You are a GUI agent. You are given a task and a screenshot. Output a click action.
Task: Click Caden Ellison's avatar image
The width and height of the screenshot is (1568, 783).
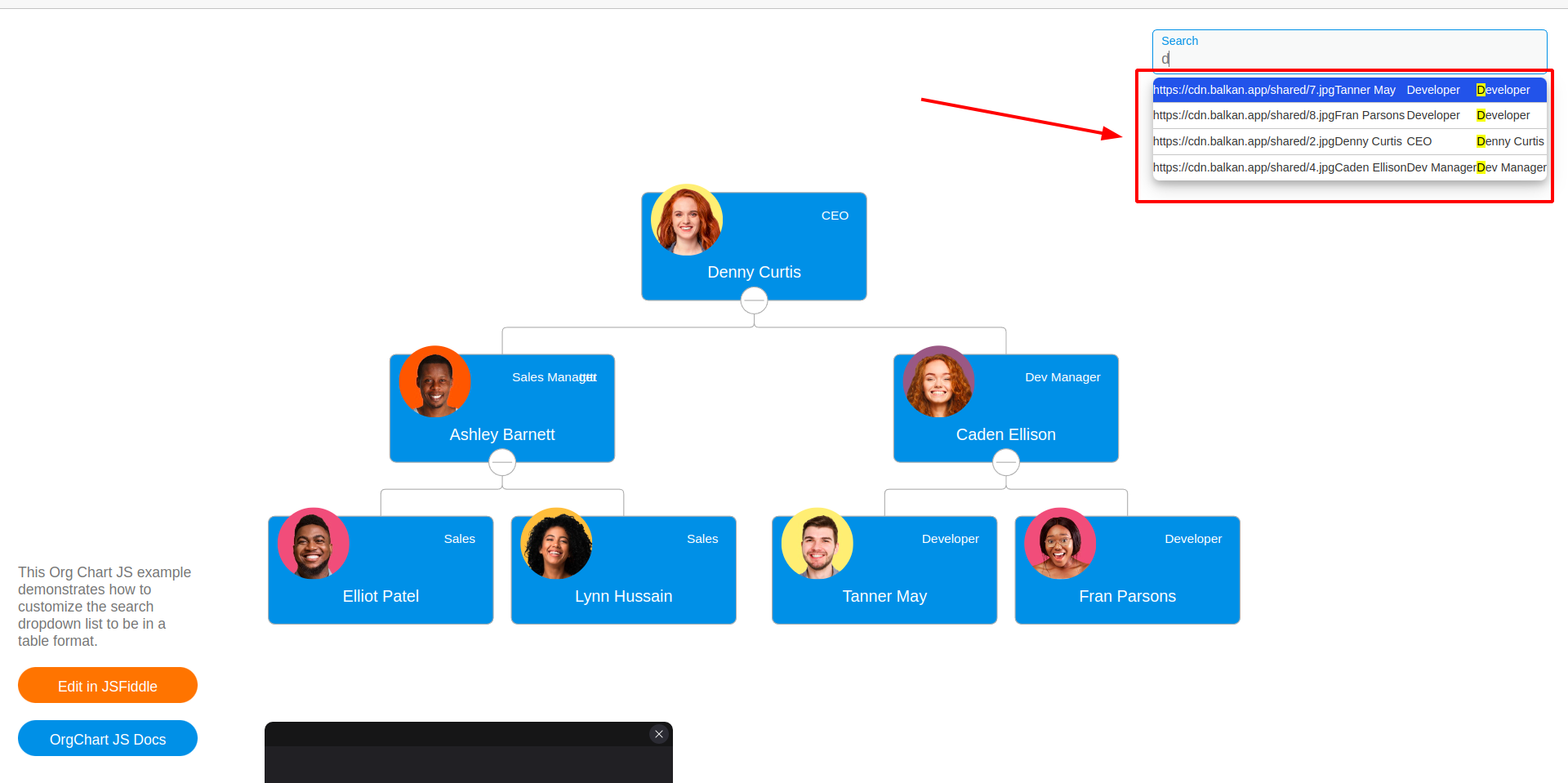coord(938,380)
